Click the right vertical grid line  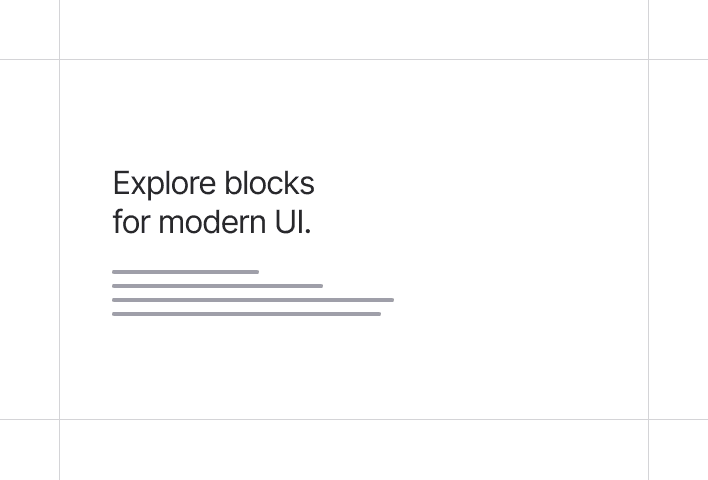click(x=648, y=240)
